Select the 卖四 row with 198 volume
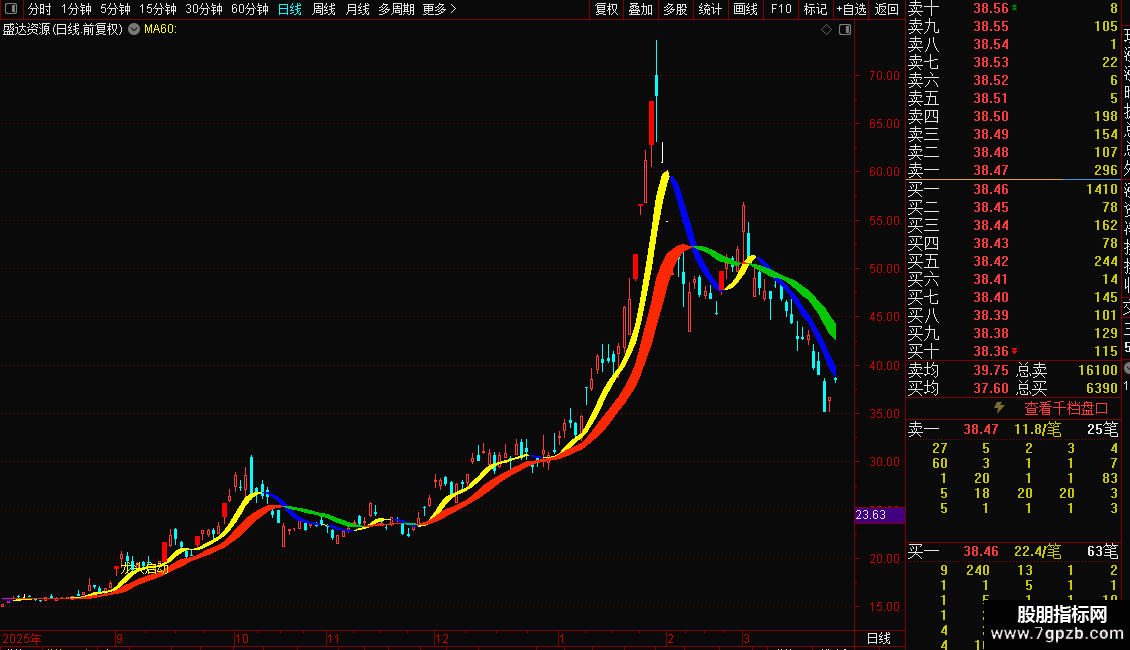The width and height of the screenshot is (1130, 650). pos(1013,116)
